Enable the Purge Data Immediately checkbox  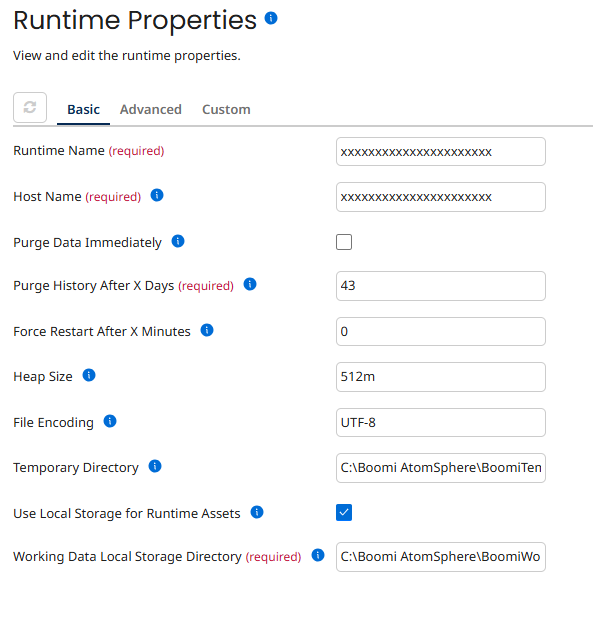344,242
